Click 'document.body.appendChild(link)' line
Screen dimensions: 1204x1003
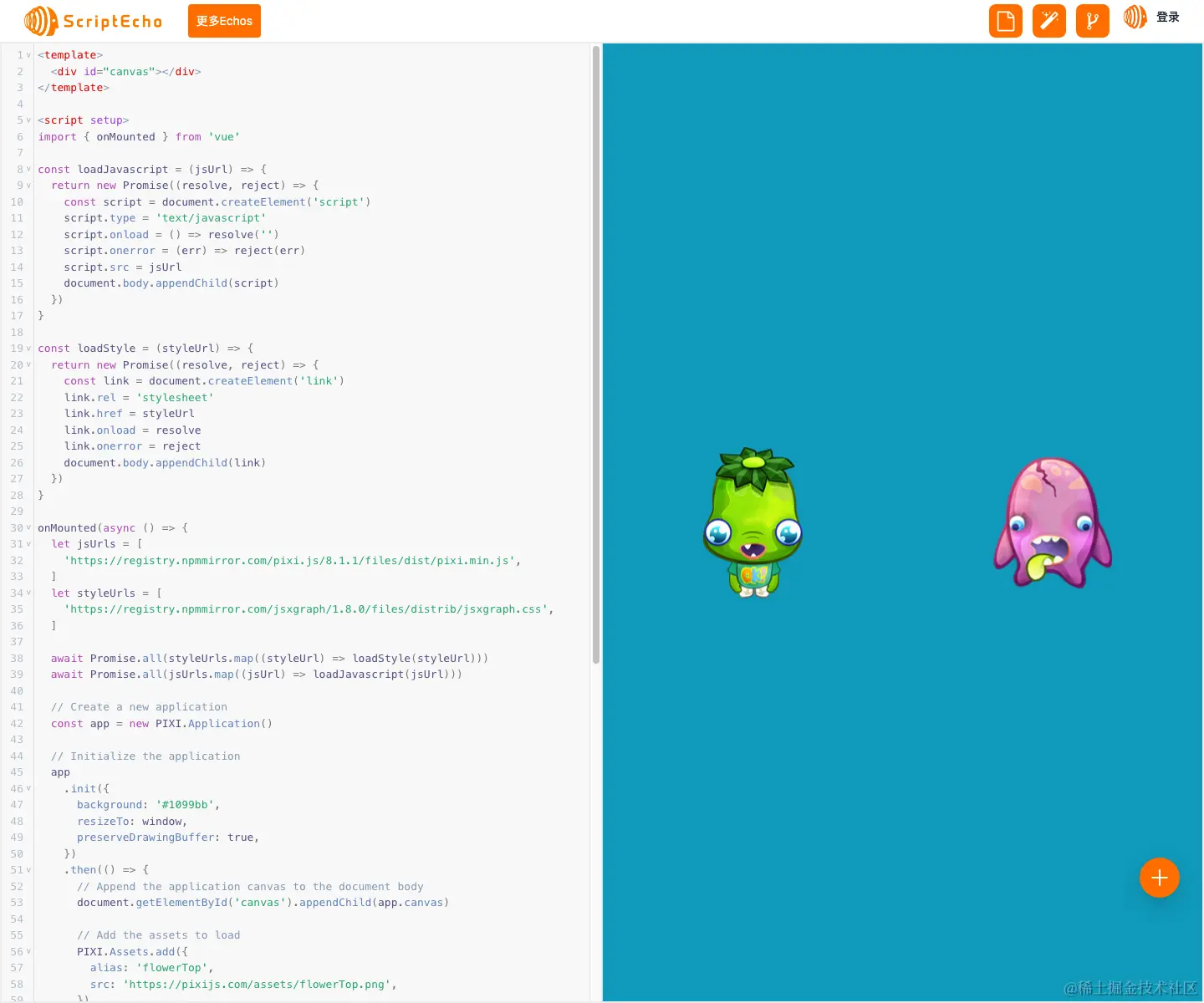tap(165, 463)
